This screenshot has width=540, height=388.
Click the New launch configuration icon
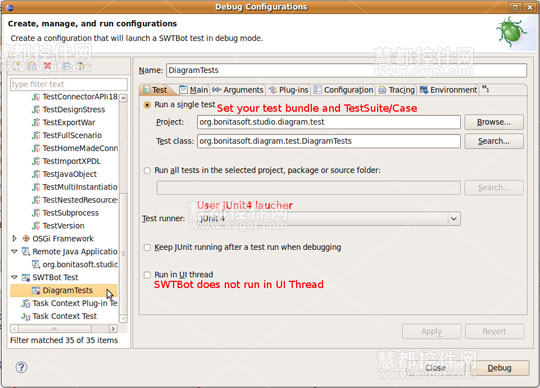(x=17, y=66)
